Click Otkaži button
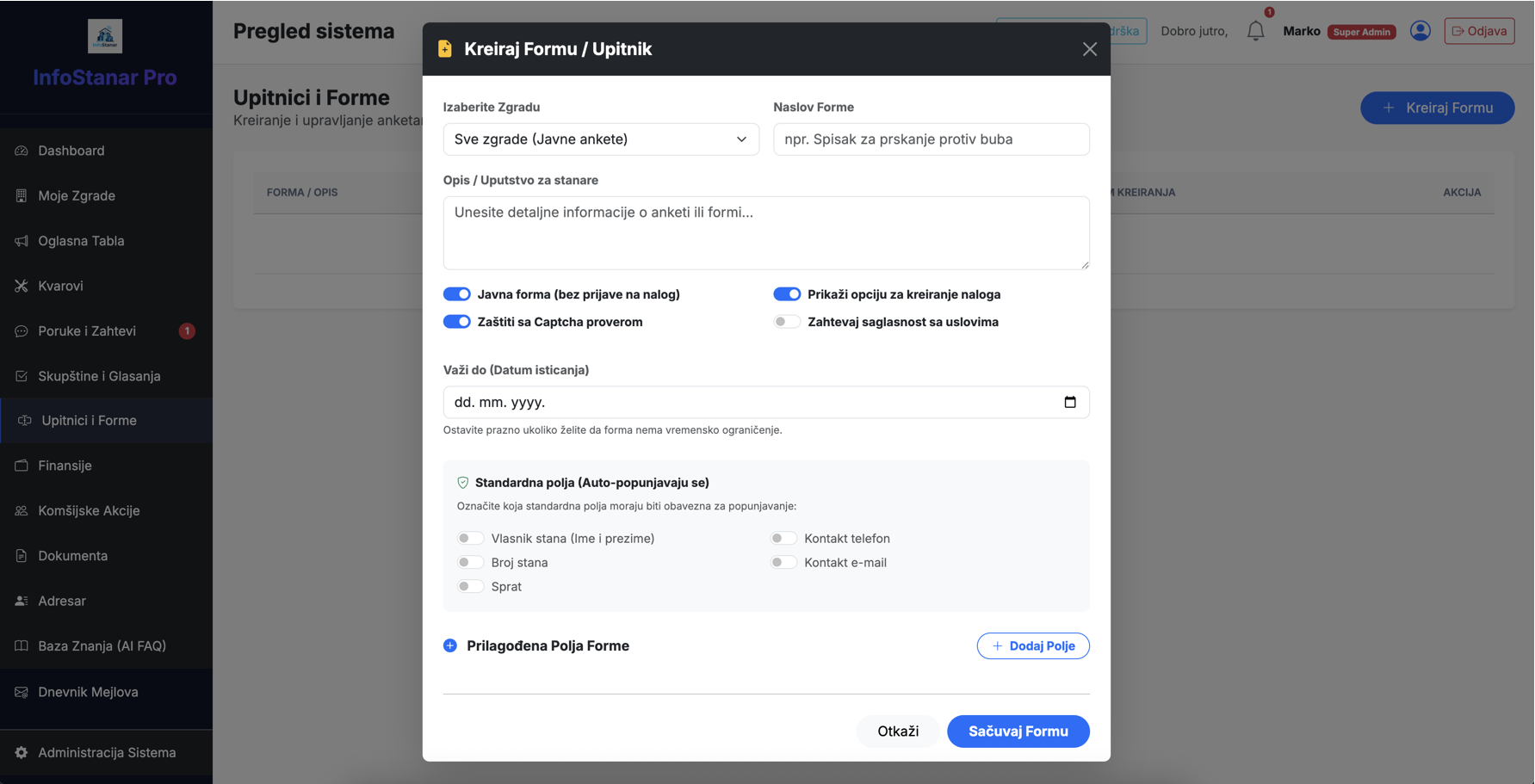This screenshot has height=784, width=1535. click(x=898, y=732)
